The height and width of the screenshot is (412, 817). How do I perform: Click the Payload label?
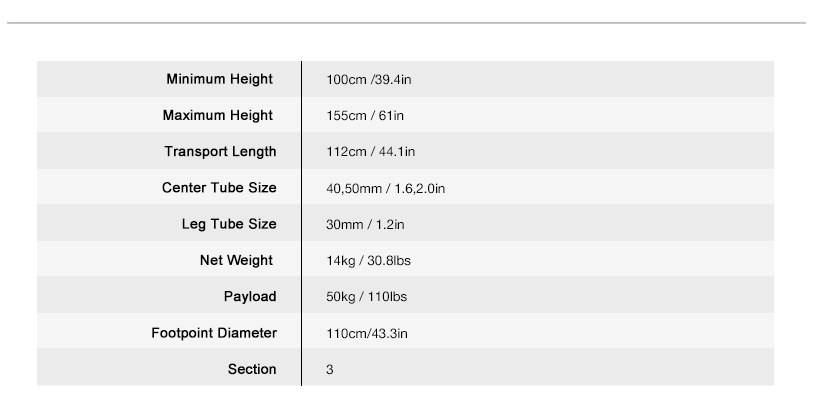click(250, 296)
